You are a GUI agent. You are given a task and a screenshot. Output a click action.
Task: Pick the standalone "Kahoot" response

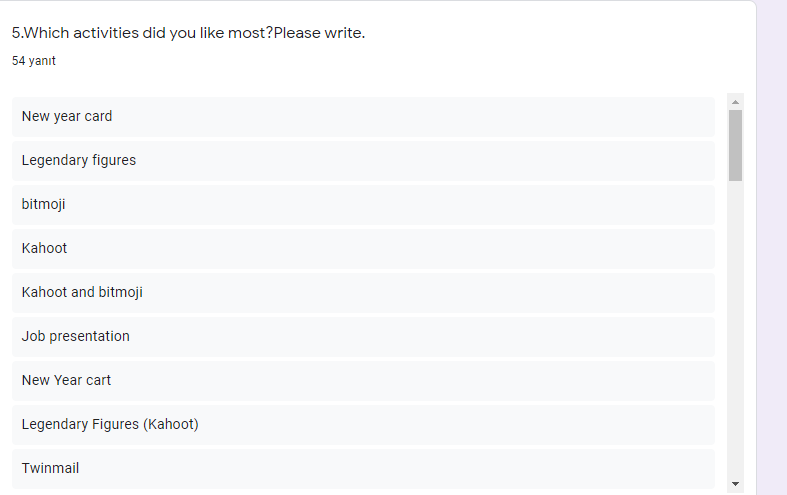[x=45, y=248]
